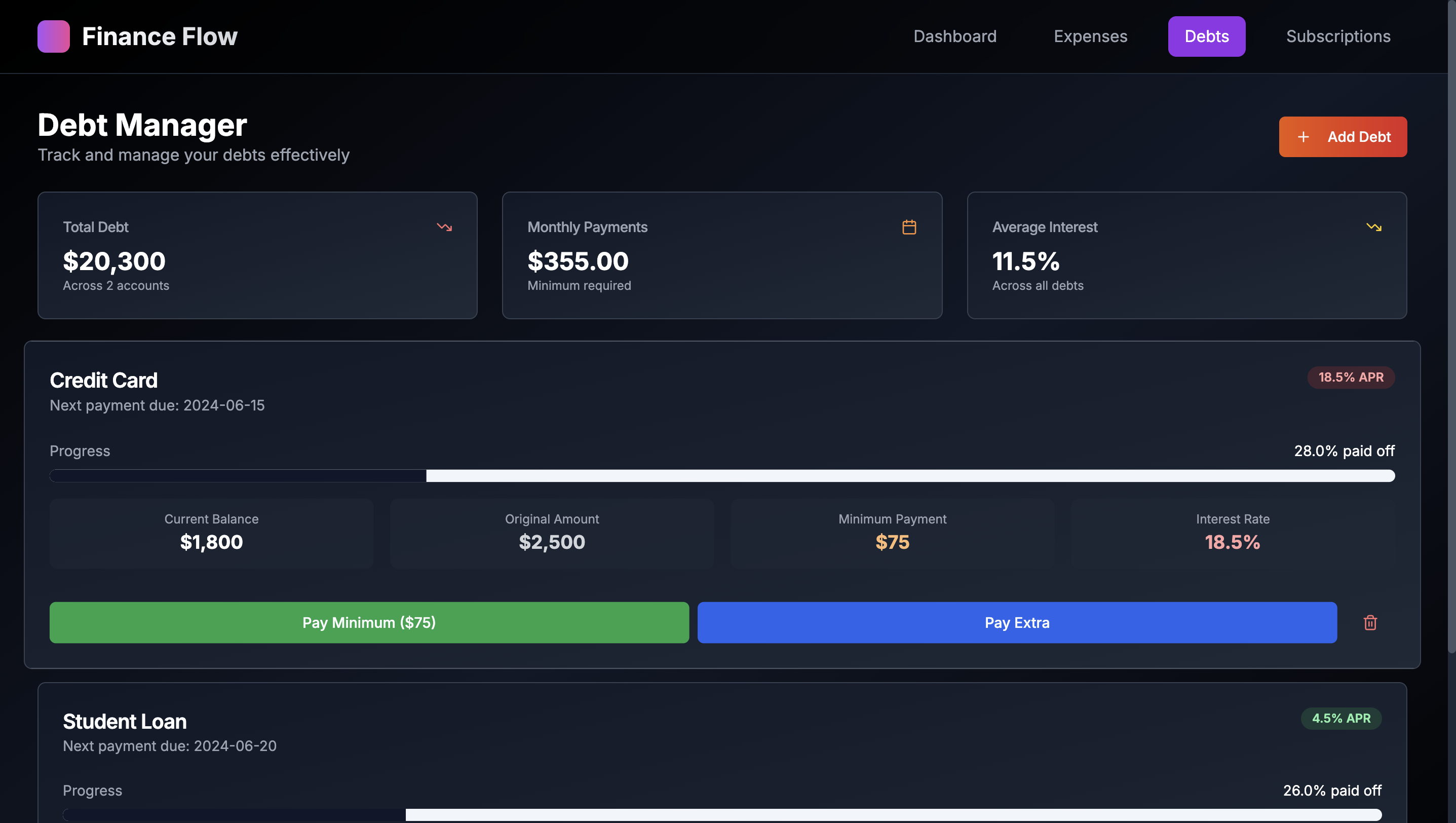1456x823 pixels.
Task: Switch to the Expenses tab
Action: point(1090,36)
